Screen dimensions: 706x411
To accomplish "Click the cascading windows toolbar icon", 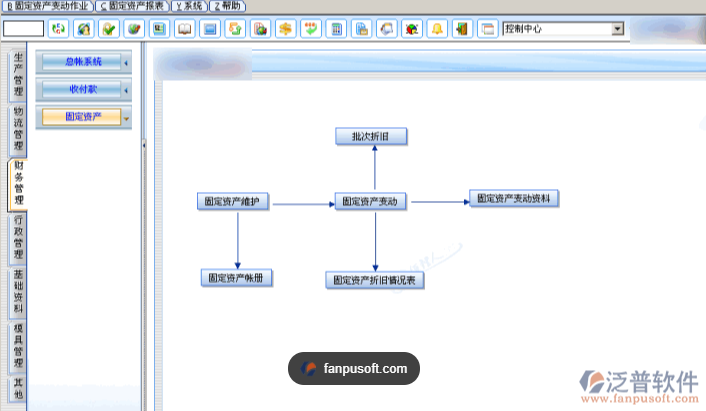I will (488, 29).
